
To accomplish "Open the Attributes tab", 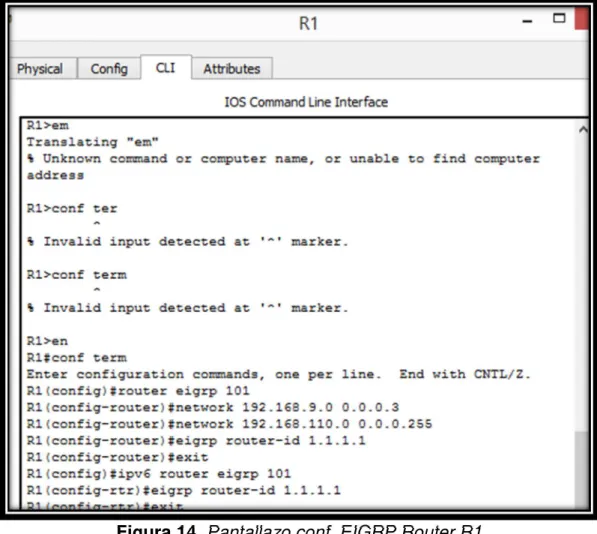I will pos(232,69).
